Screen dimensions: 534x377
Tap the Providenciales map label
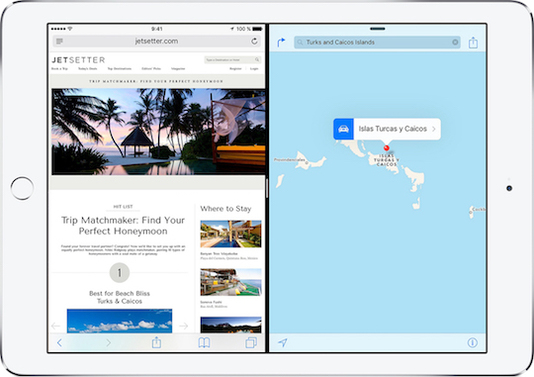coord(289,159)
